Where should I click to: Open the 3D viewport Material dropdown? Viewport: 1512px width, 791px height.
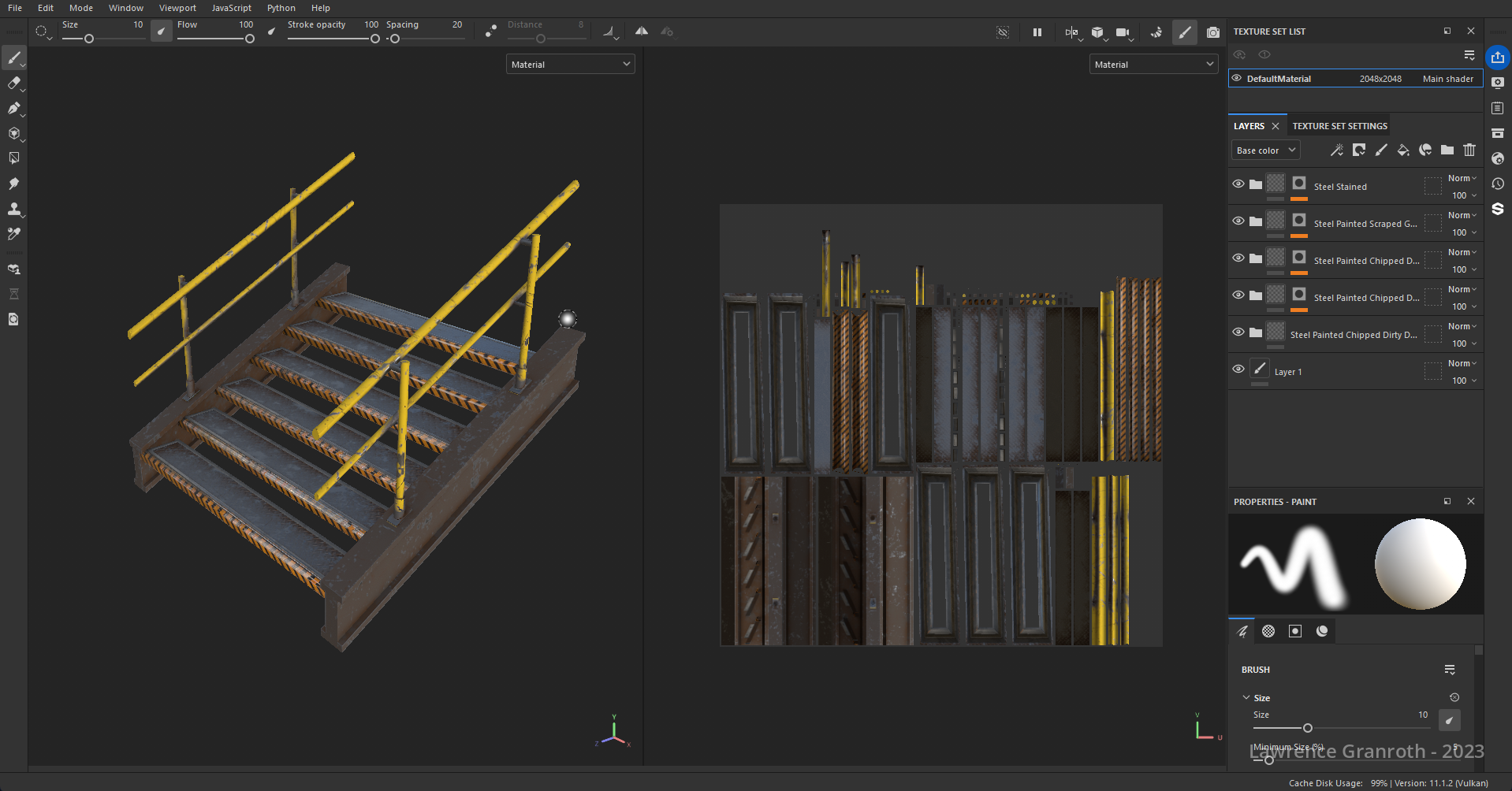[x=570, y=65]
